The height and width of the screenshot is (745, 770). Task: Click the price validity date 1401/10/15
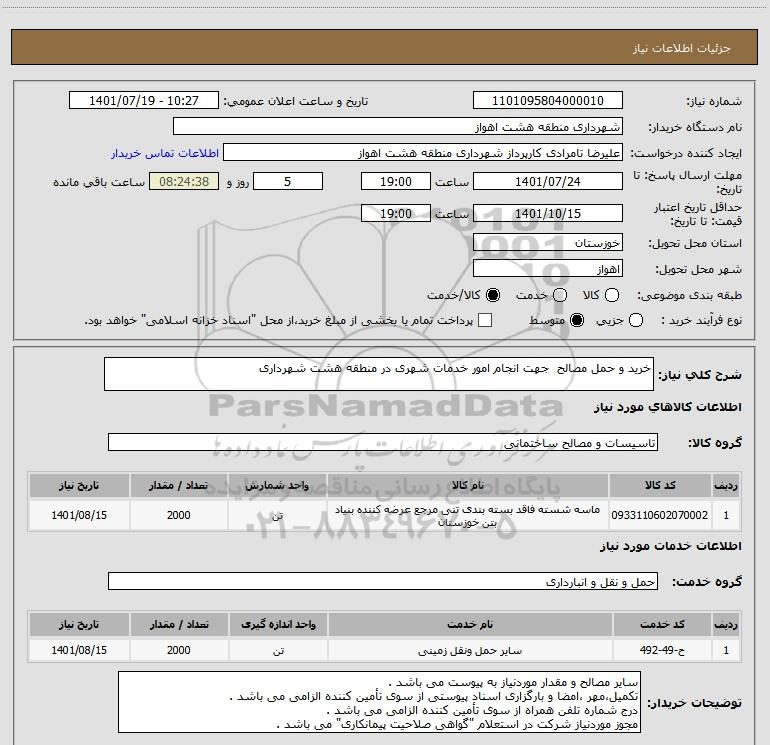point(548,213)
